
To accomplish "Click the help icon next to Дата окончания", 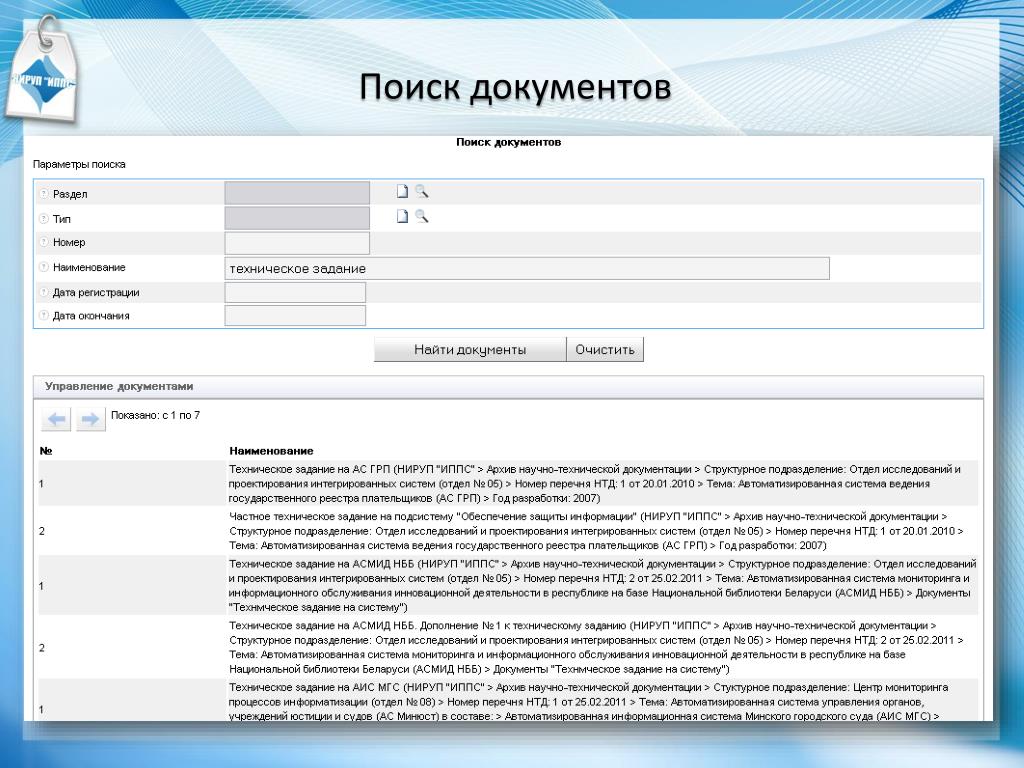I will (x=44, y=315).
